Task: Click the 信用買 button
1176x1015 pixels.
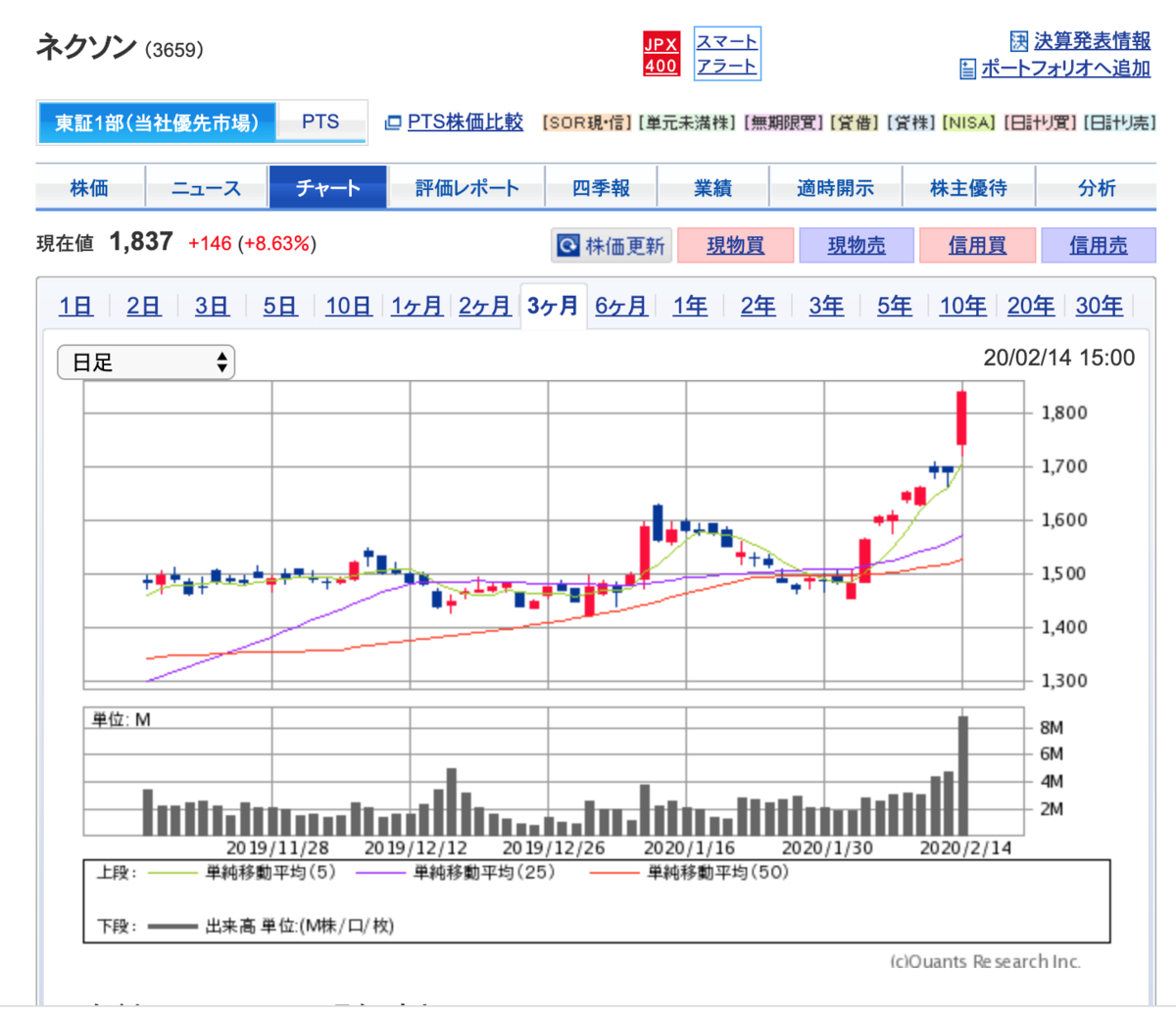Action: pos(977,245)
